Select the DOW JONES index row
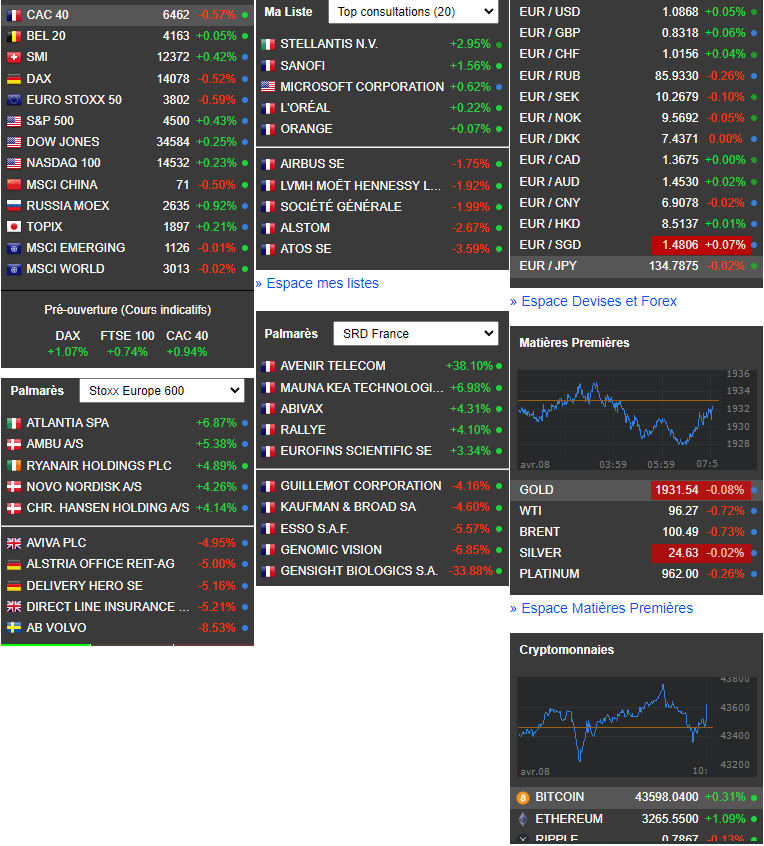The width and height of the screenshot is (764, 846). click(x=127, y=142)
